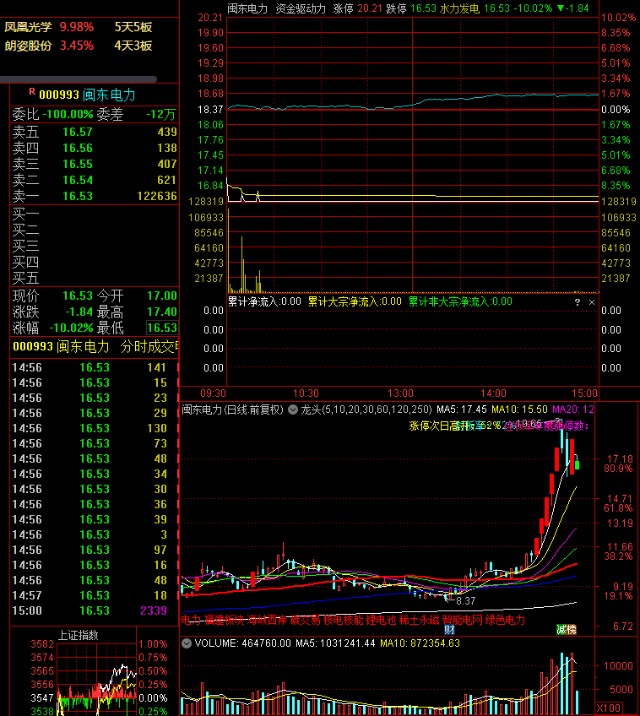Image resolution: width=640 pixels, height=716 pixels.
Task: Click the 13:00 time axis label
Action: 400,393
